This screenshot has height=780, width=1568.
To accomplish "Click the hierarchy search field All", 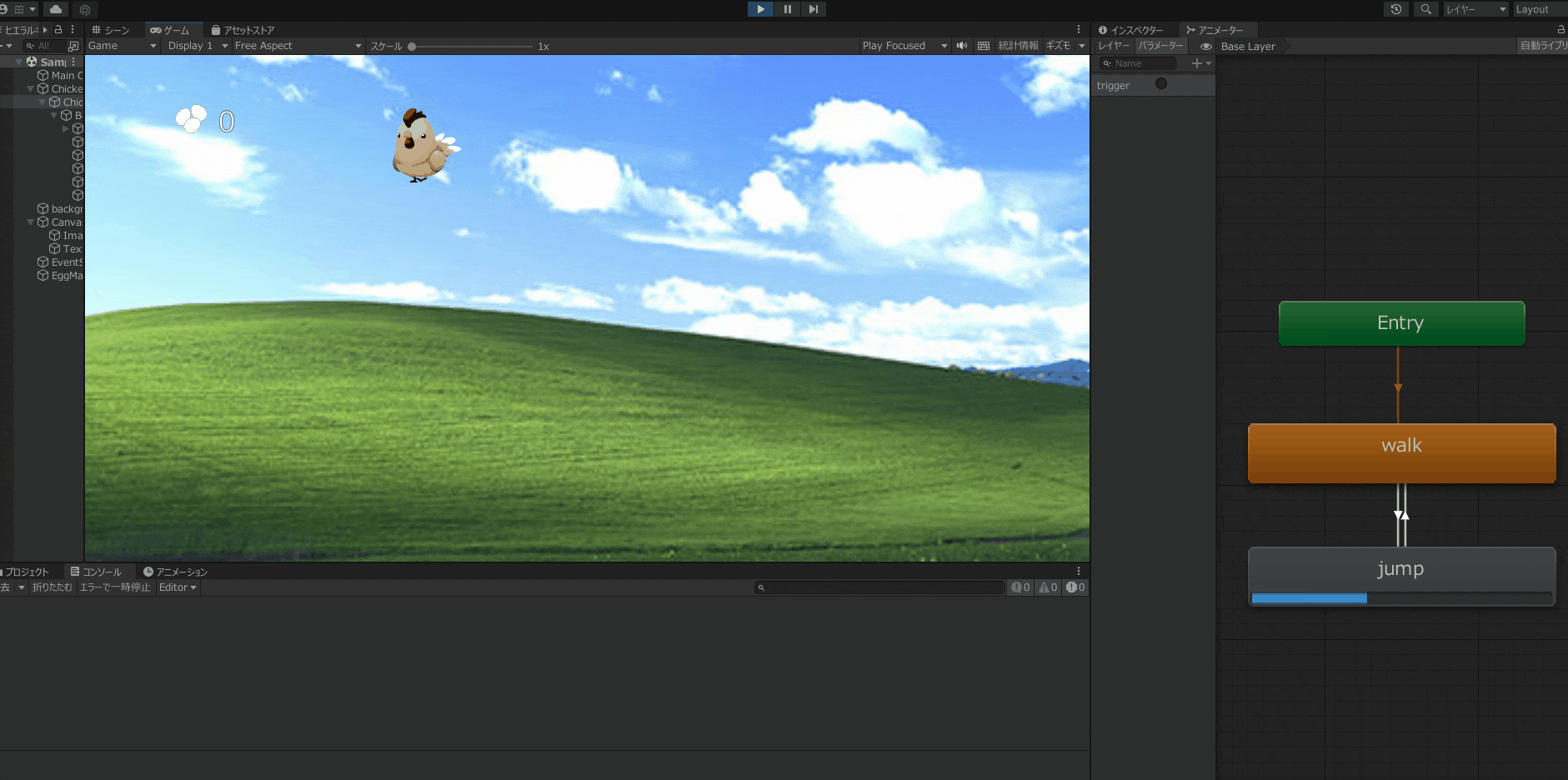I will (x=44, y=46).
